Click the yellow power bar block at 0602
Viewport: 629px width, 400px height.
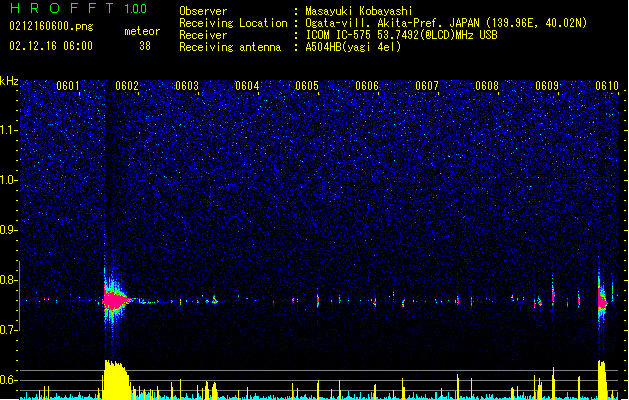[116, 380]
